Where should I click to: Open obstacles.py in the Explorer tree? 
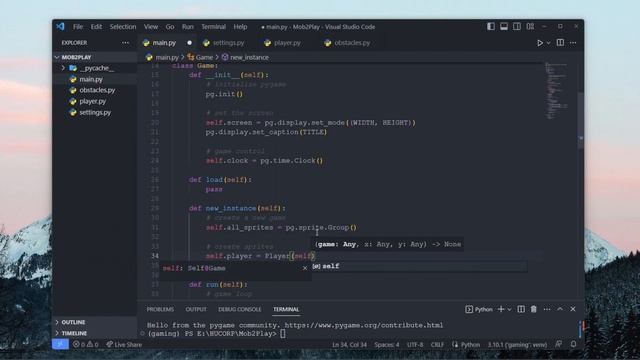coord(95,90)
